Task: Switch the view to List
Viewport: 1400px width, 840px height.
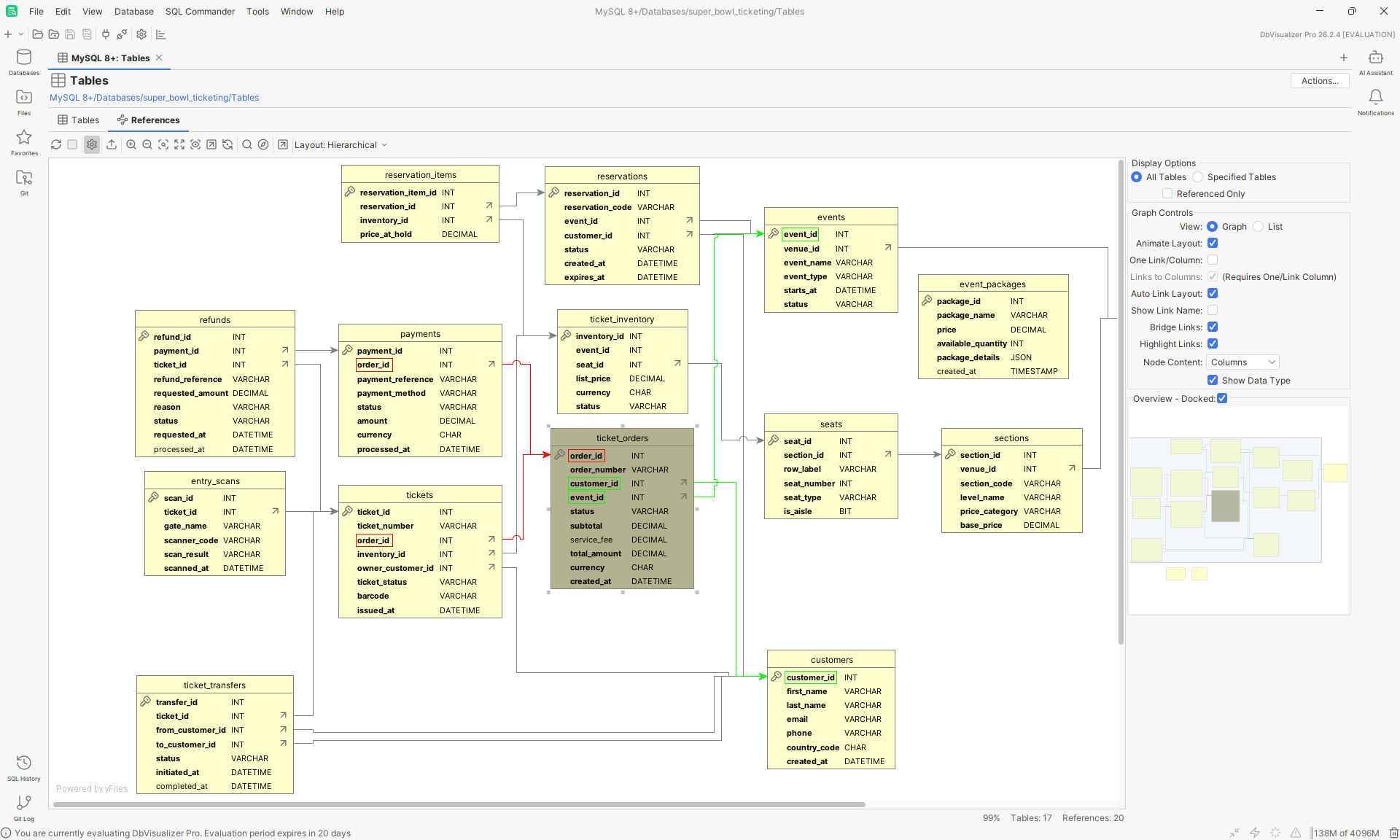Action: pos(1259,227)
